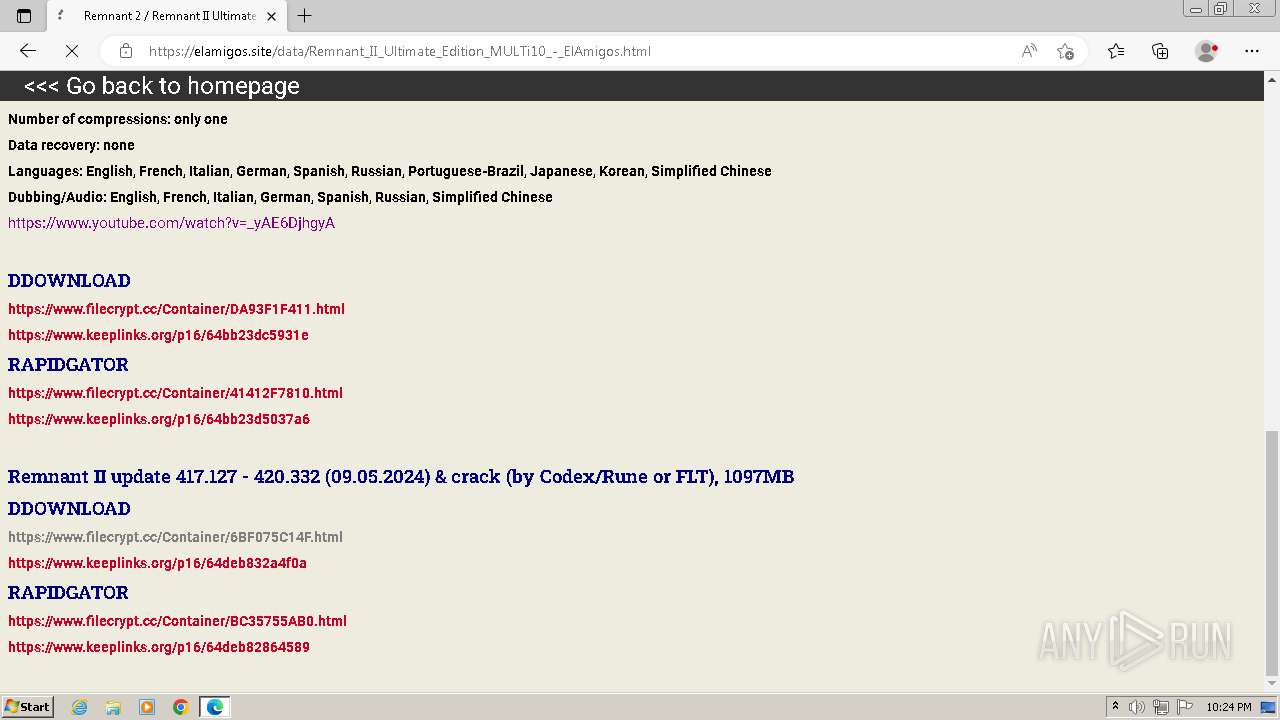Open keeplinks 64bb23d5037a6 link
Viewport: 1280px width, 720px height.
[159, 419]
